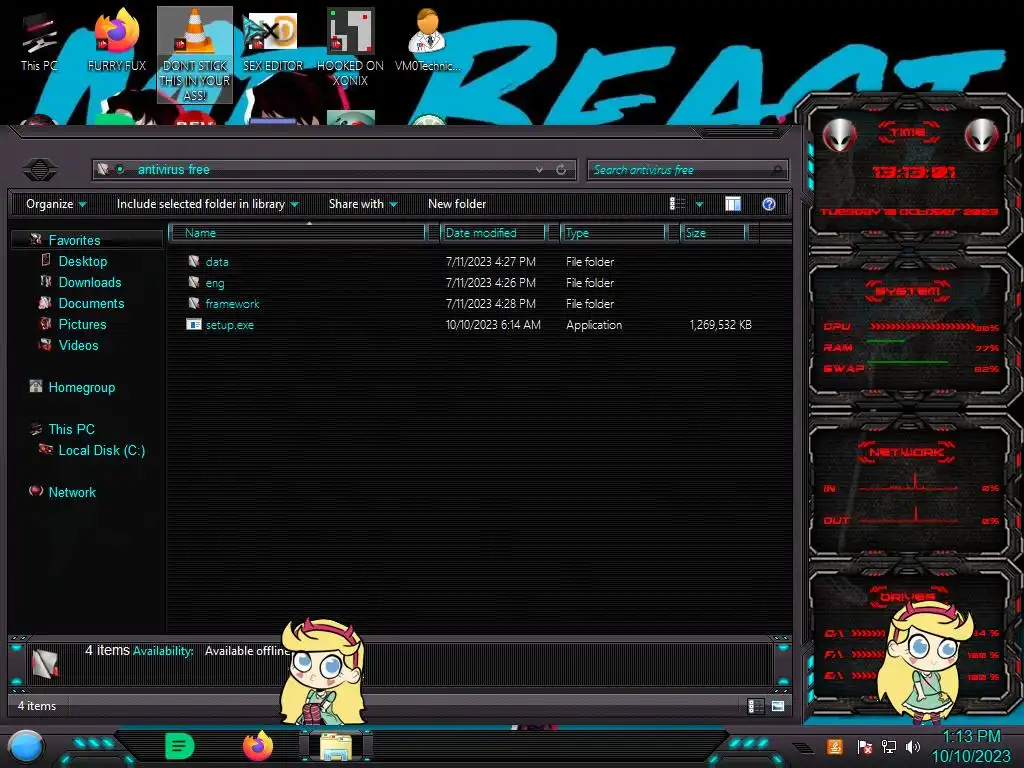Open the view options dropdown arrow
Image resolution: width=1024 pixels, height=768 pixels.
pos(699,204)
